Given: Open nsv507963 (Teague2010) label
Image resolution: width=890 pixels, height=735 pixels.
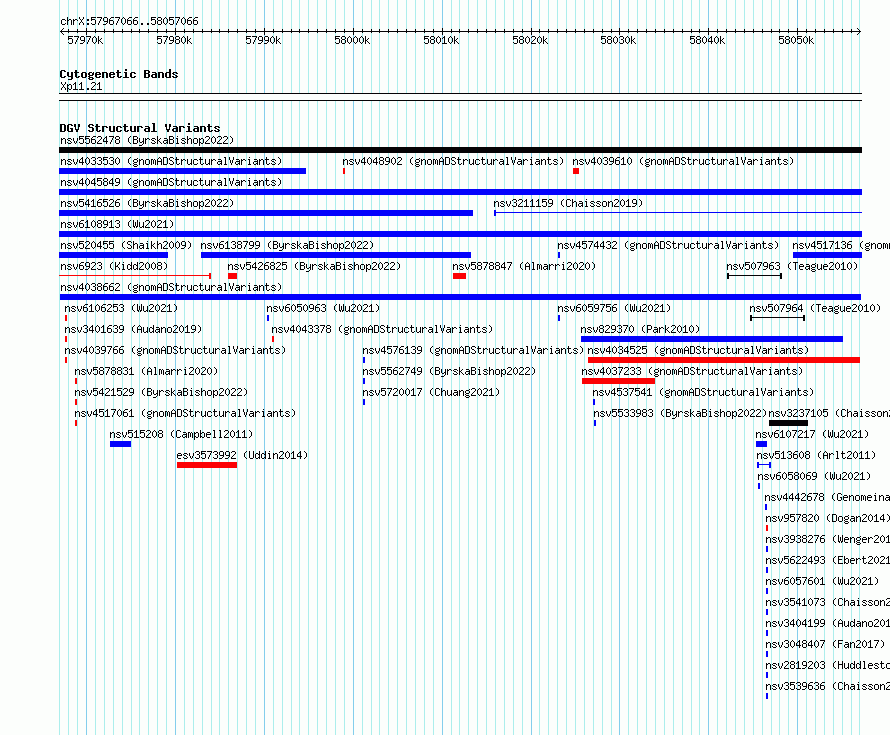Looking at the screenshot, I should (x=792, y=266).
